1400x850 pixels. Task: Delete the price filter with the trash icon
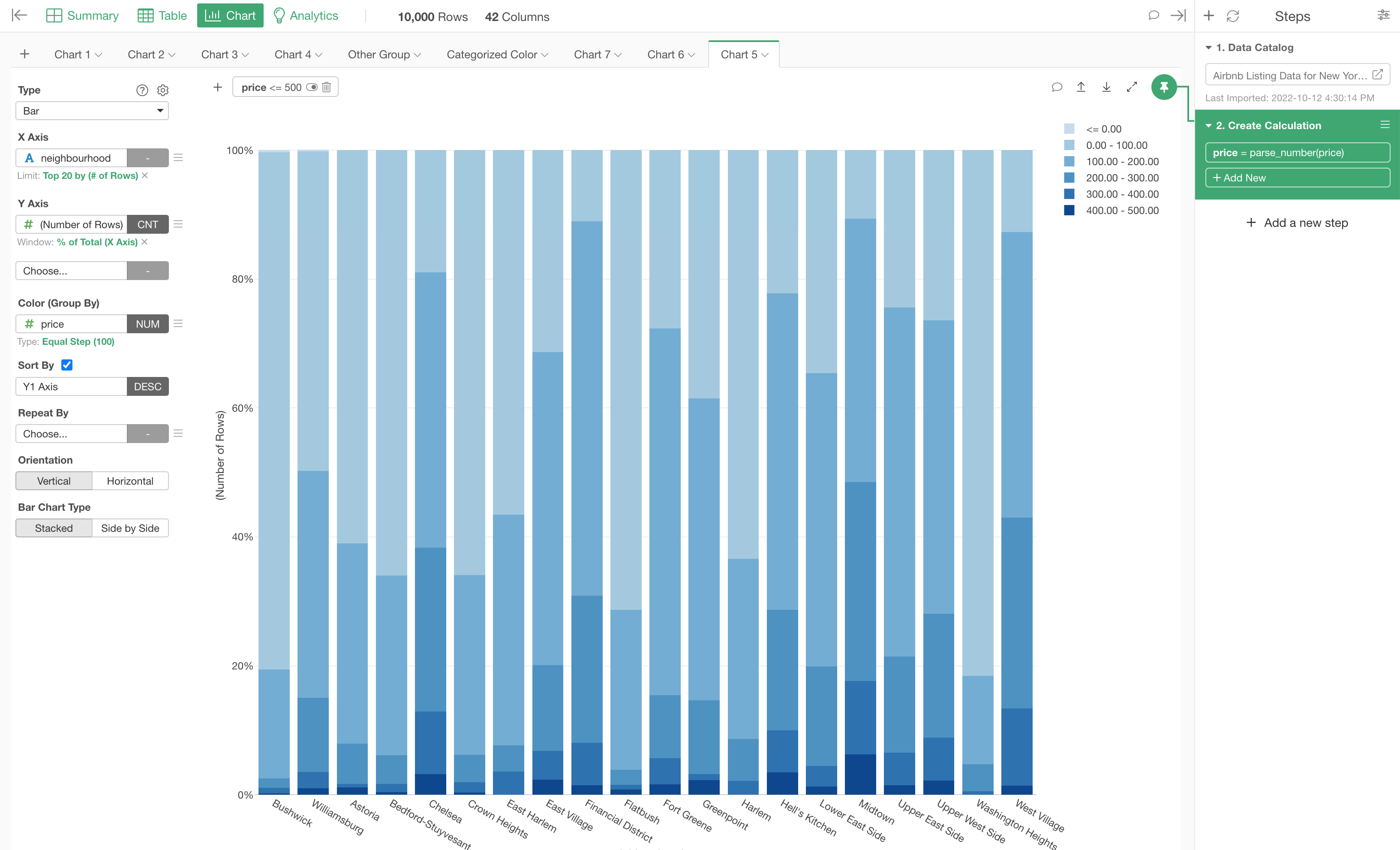326,87
